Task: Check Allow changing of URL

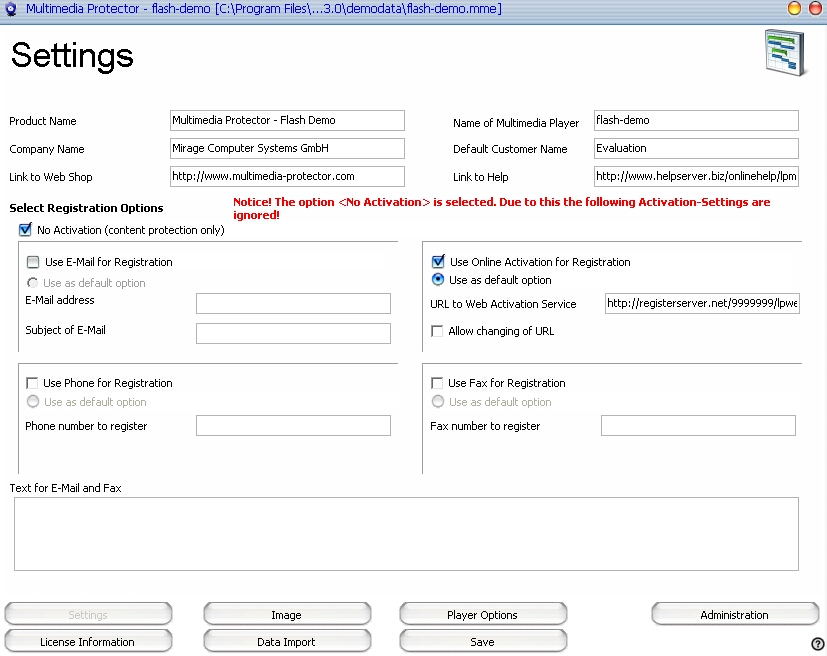Action: pyautogui.click(x=437, y=331)
